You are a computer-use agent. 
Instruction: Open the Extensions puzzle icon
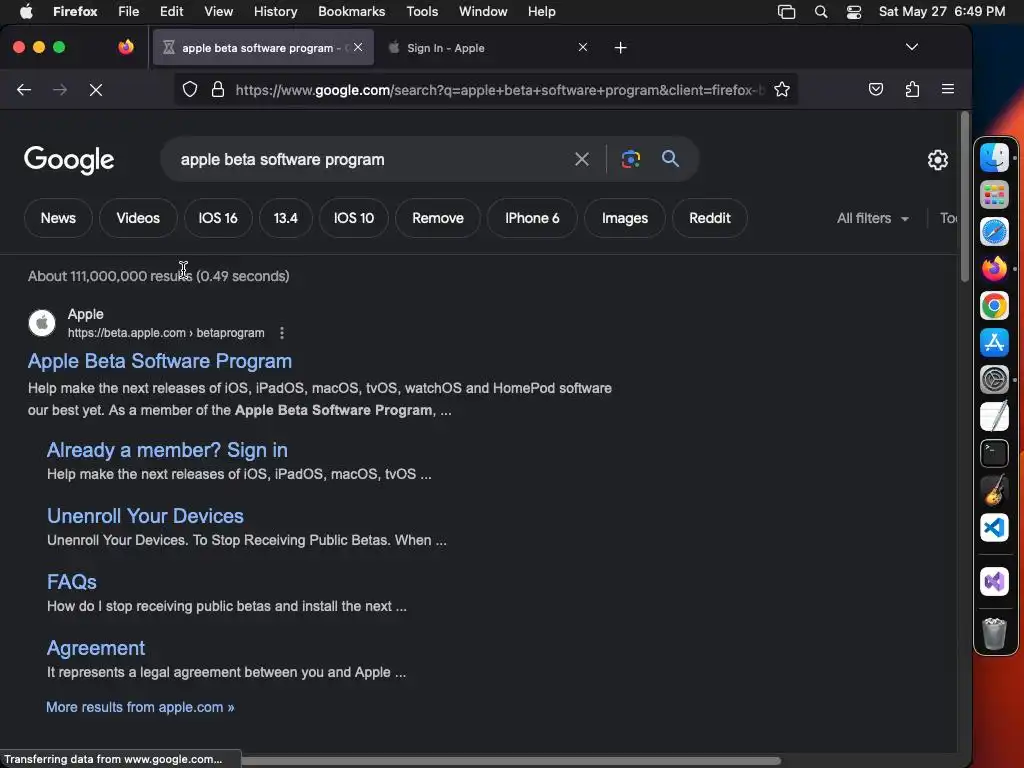coord(912,89)
